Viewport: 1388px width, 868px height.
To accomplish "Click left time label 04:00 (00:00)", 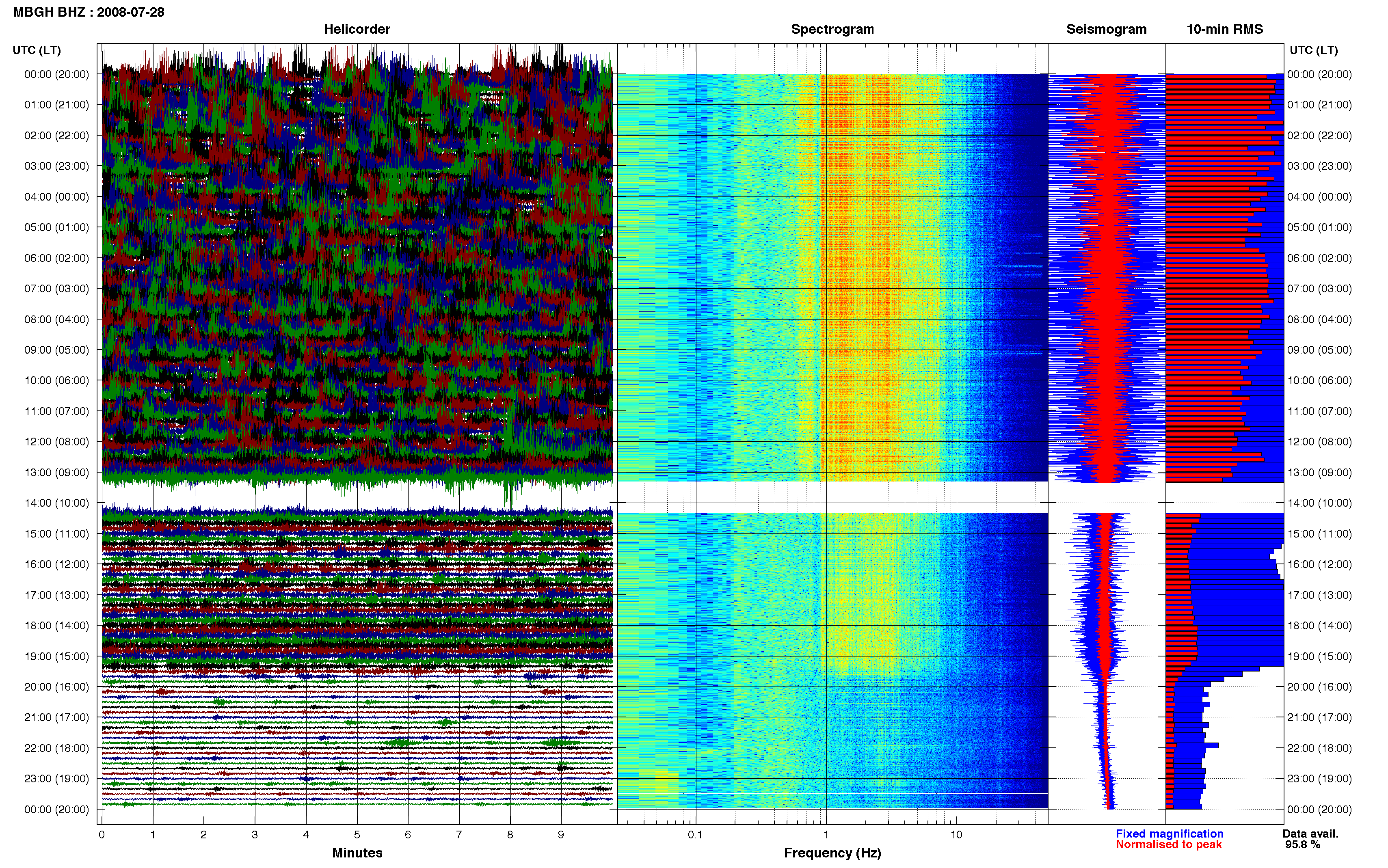I will [x=57, y=197].
